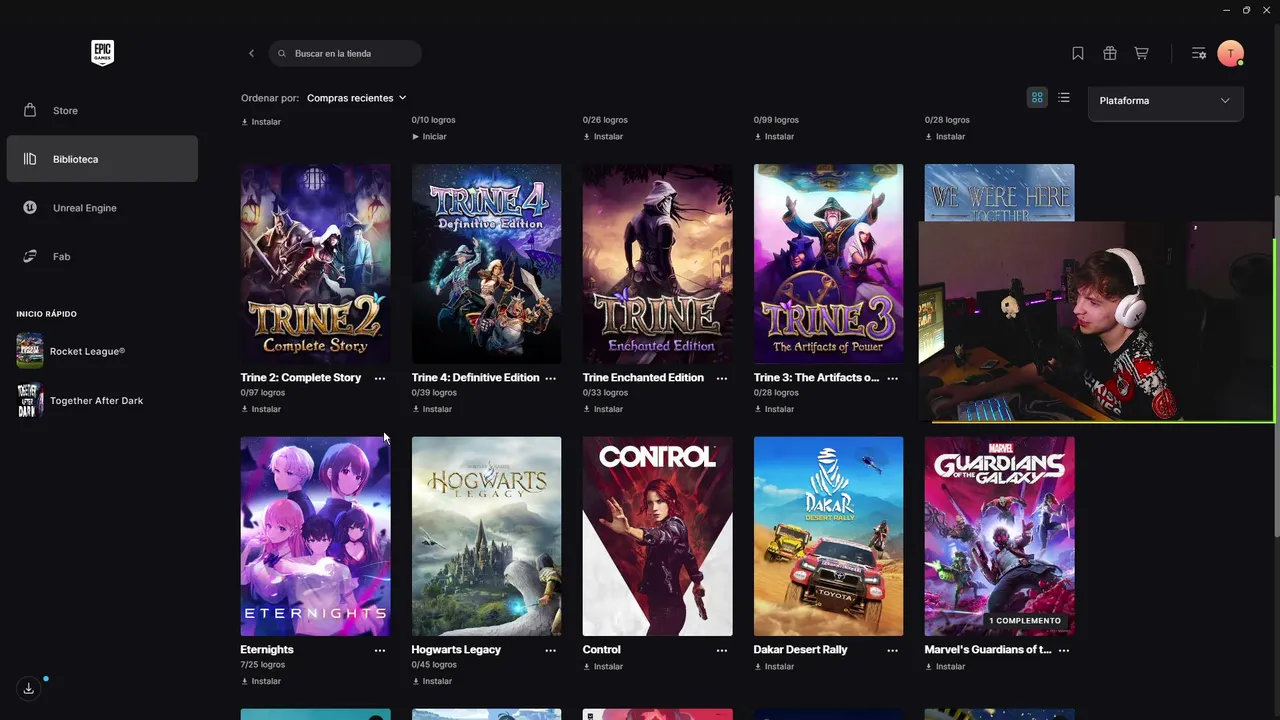The image size is (1280, 720).
Task: Install Hogwarts Legacy
Action: tap(432, 681)
